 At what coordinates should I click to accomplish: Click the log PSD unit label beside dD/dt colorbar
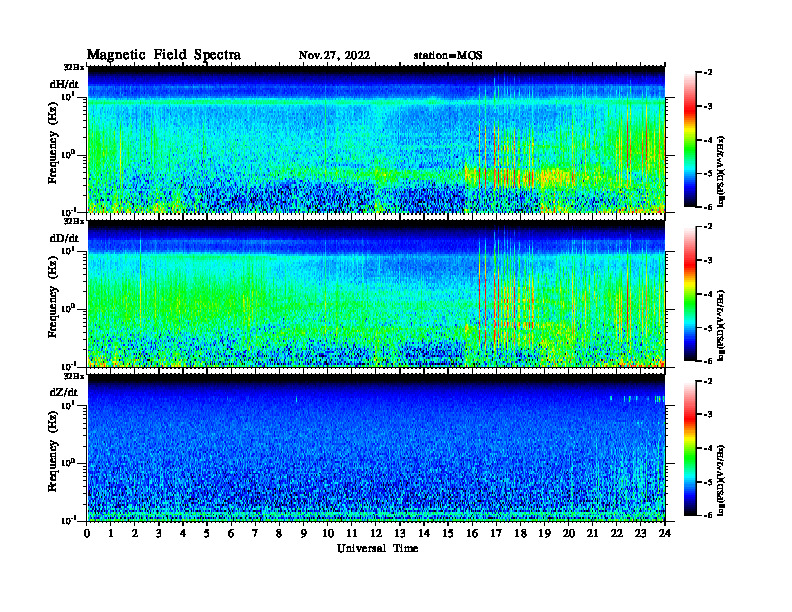point(721,325)
